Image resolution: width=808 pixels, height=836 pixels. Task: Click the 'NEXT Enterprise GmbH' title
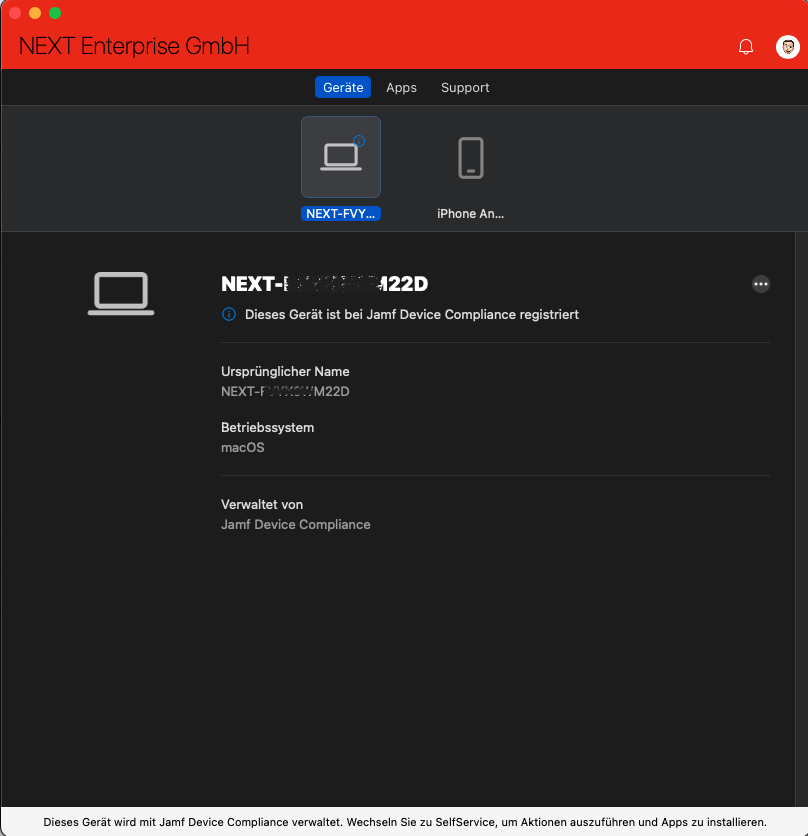pos(134,46)
